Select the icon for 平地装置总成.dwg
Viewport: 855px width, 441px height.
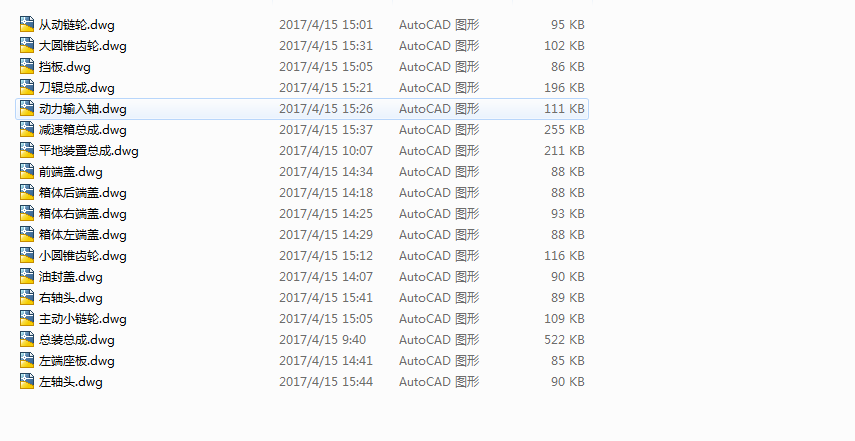point(27,150)
